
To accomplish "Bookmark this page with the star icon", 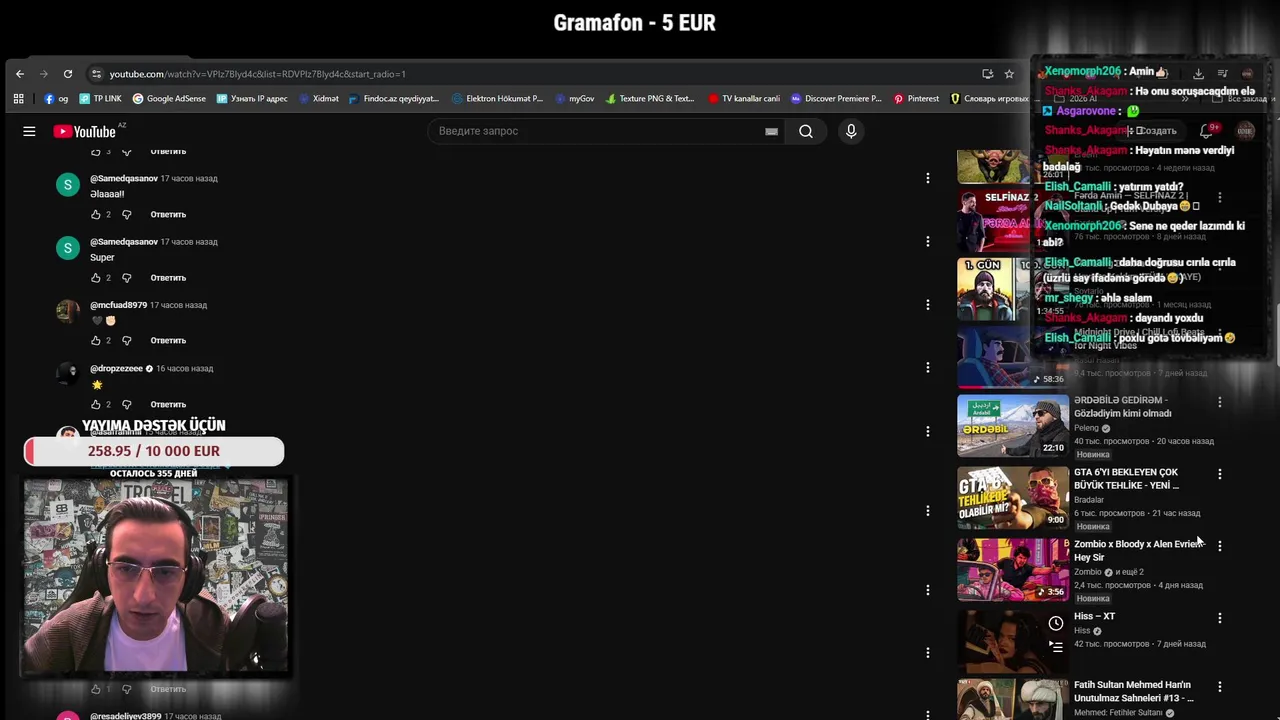I will (1009, 74).
